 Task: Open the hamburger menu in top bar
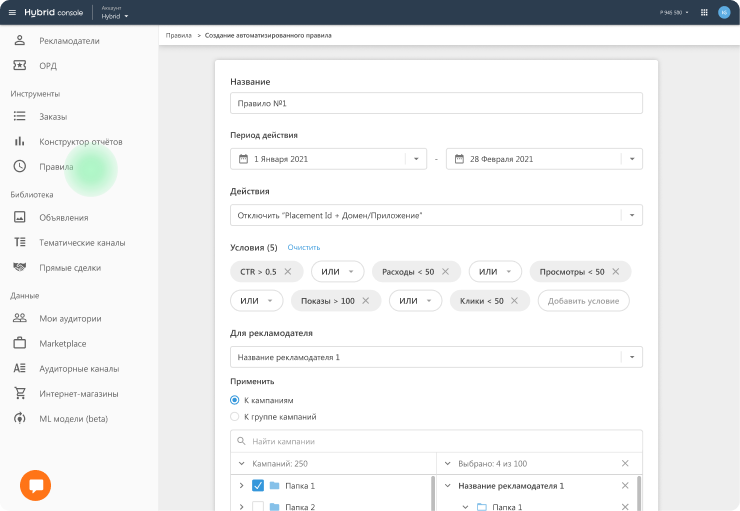click(x=13, y=13)
